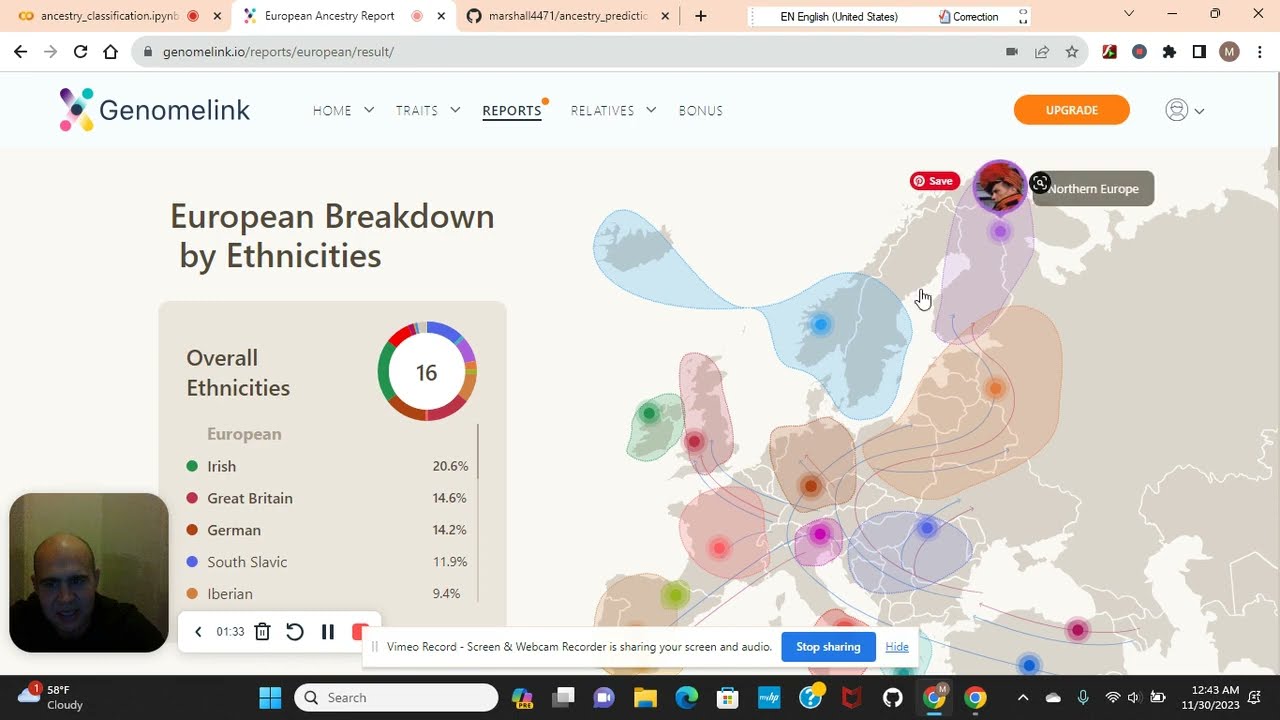Open the account avatar menu

[1184, 110]
